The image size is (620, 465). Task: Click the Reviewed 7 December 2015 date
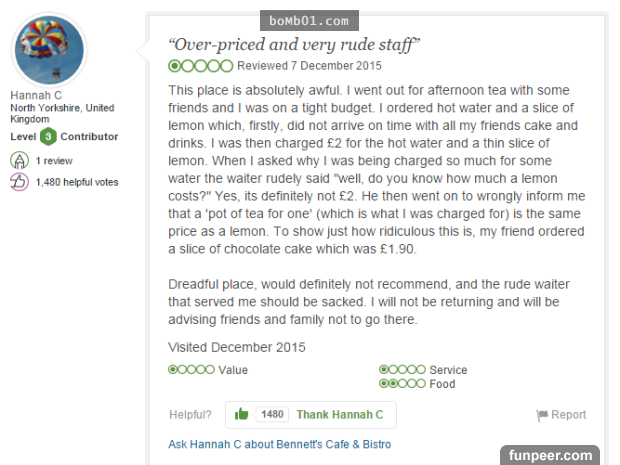tap(309, 66)
